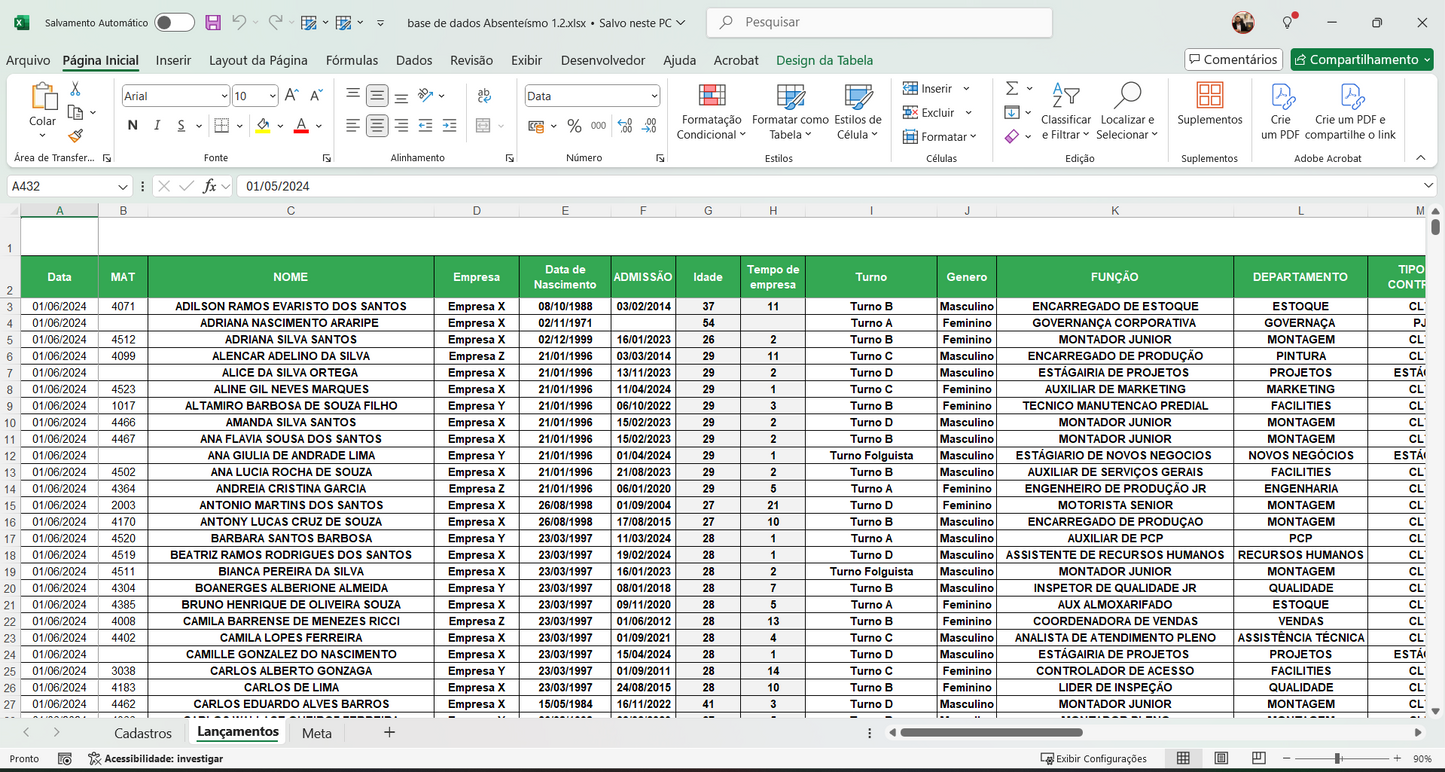Apply Bold formatting with the N icon
This screenshot has width=1445, height=772.
coord(131,126)
